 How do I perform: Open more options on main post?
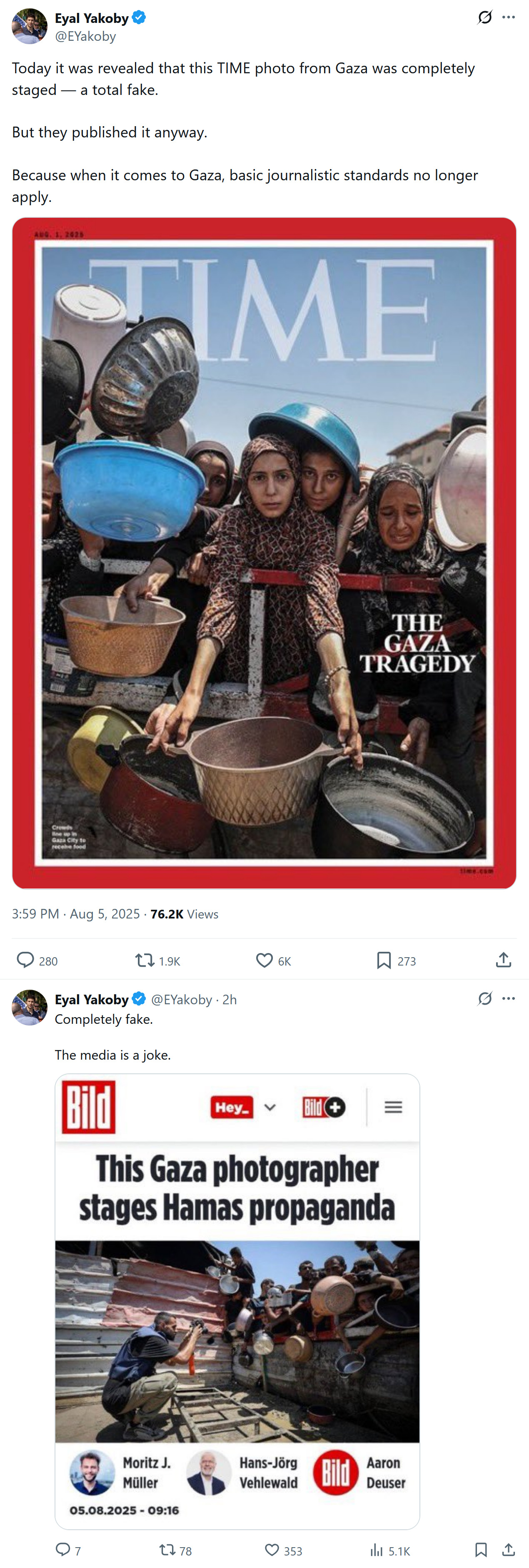tap(508, 17)
